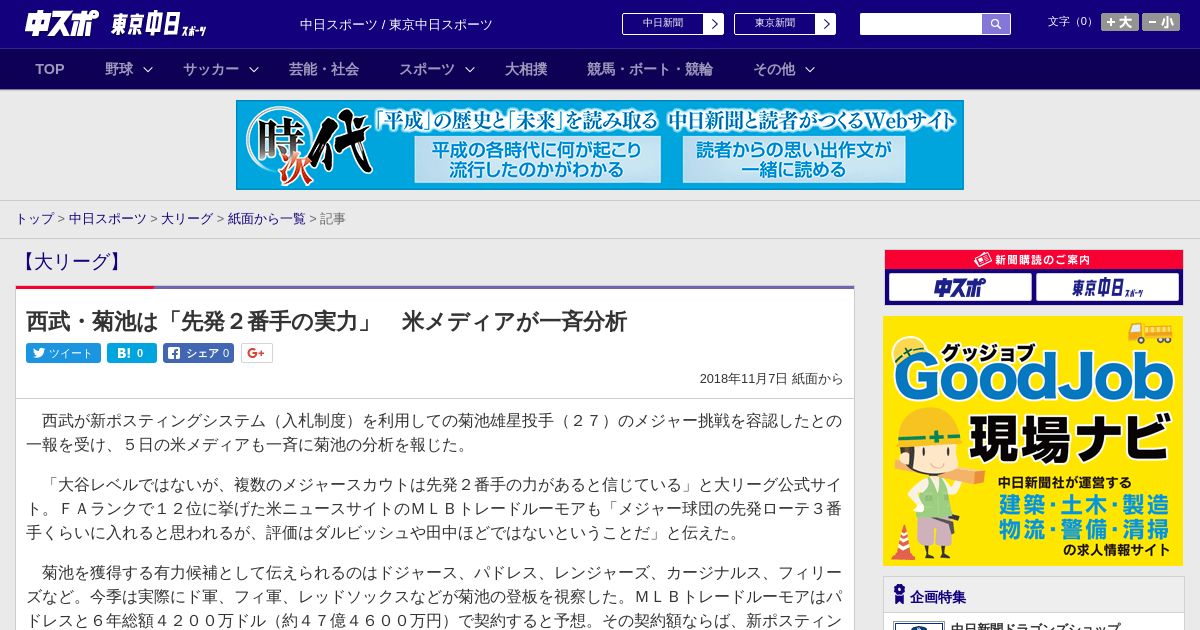Screen dimensions: 1200x630
Task: Click the 東京中日スポーツ logo in header
Action: click(x=159, y=24)
